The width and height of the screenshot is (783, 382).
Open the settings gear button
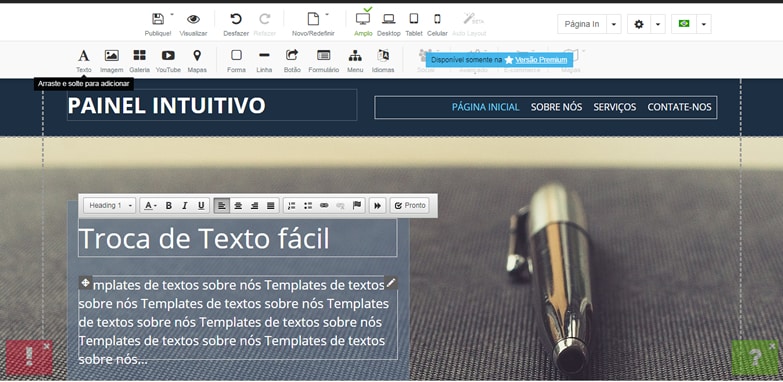(x=639, y=24)
